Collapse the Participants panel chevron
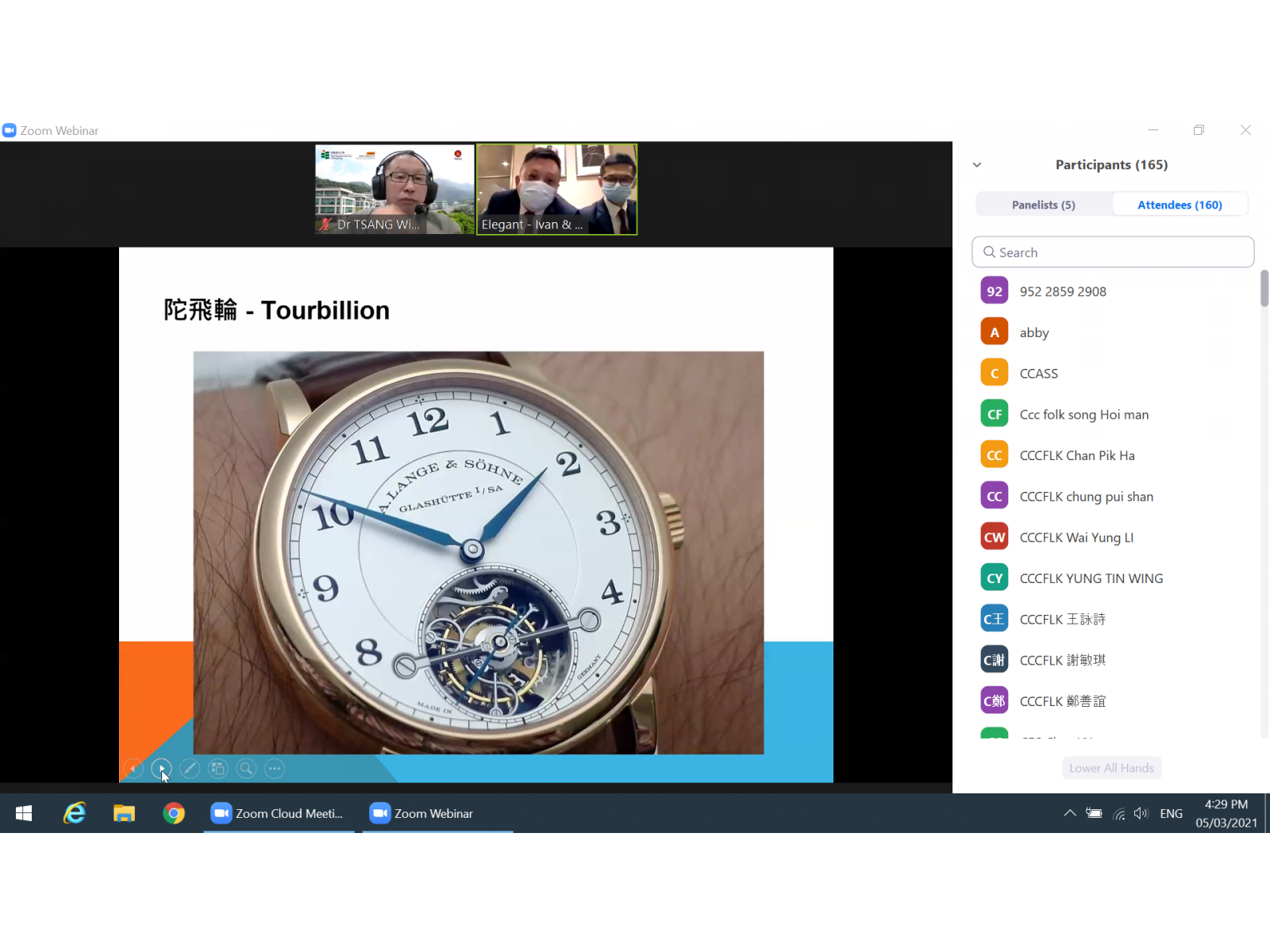This screenshot has height=952, width=1270. [977, 165]
